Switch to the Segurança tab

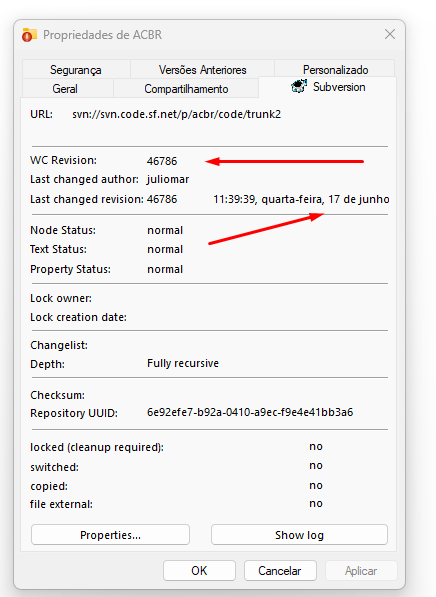pos(76,69)
